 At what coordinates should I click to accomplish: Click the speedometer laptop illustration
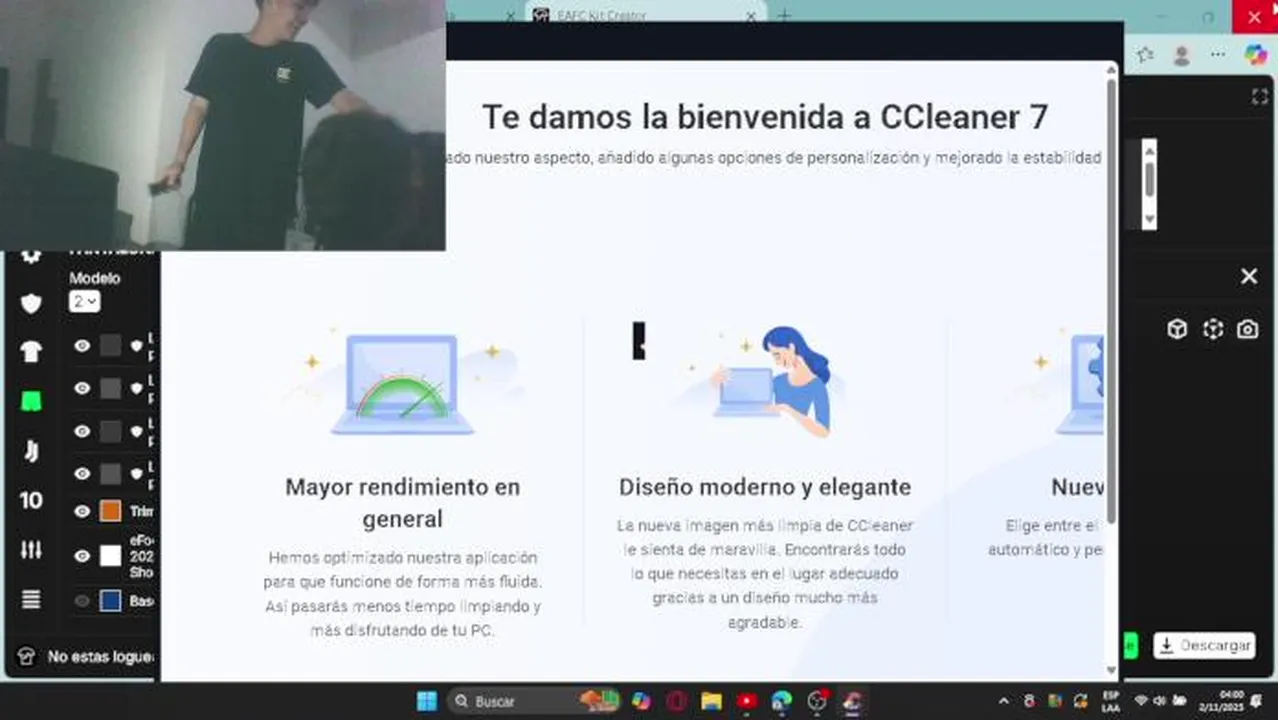403,385
